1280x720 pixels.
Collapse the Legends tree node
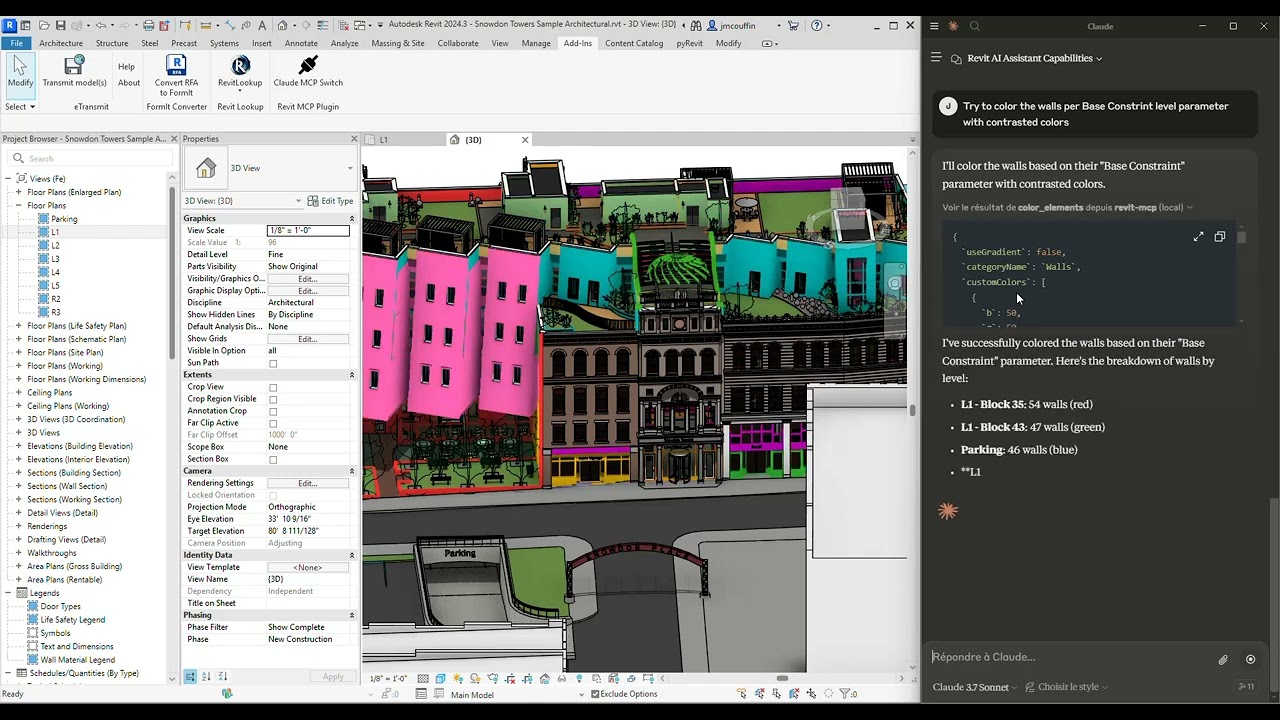8,593
